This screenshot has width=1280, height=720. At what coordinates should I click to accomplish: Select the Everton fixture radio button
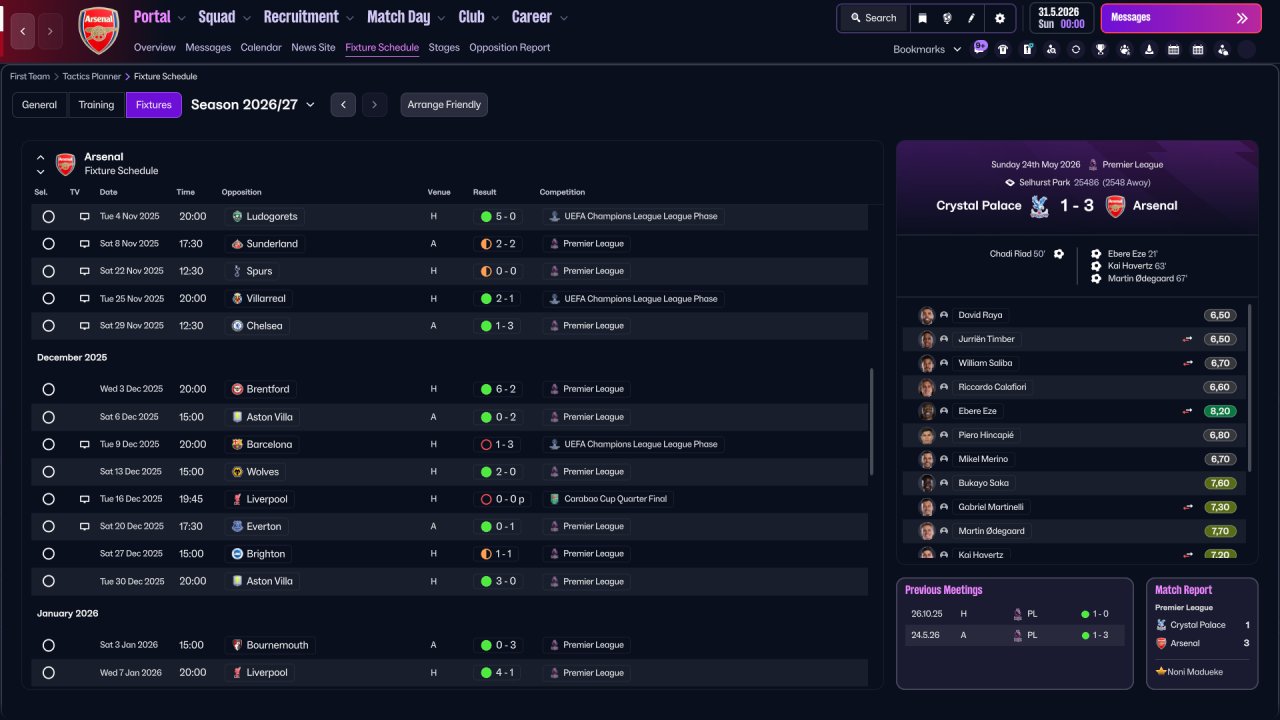pyautogui.click(x=48, y=526)
